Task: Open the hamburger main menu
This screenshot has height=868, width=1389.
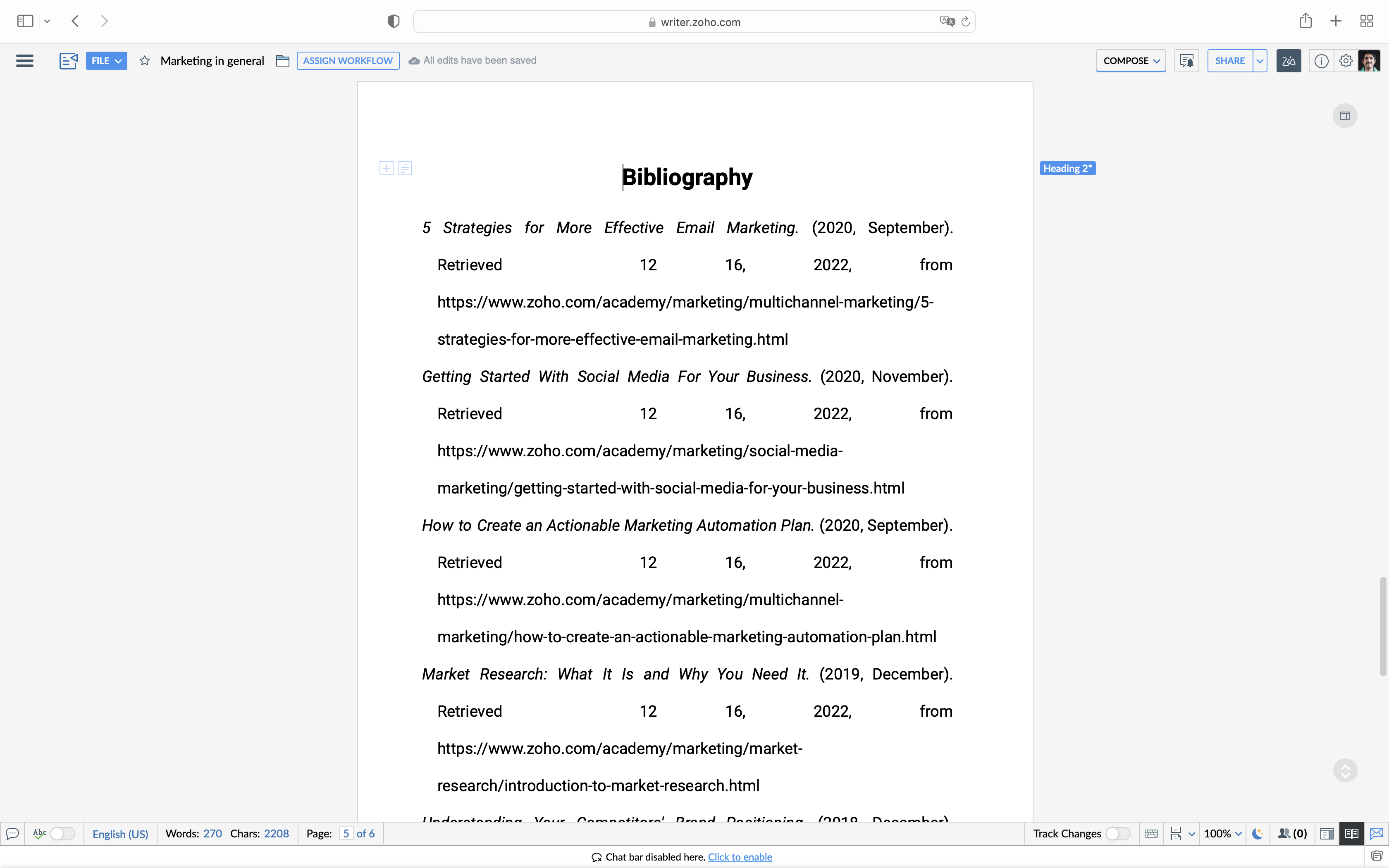Action: point(25,61)
